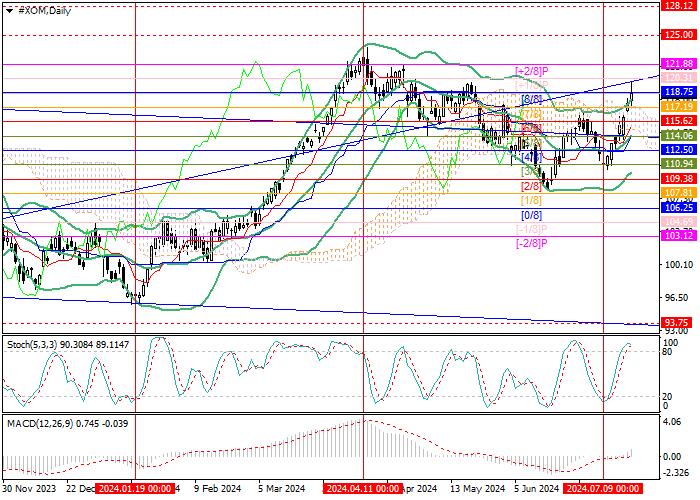Click the [1/8] Murrey level label

(531, 200)
